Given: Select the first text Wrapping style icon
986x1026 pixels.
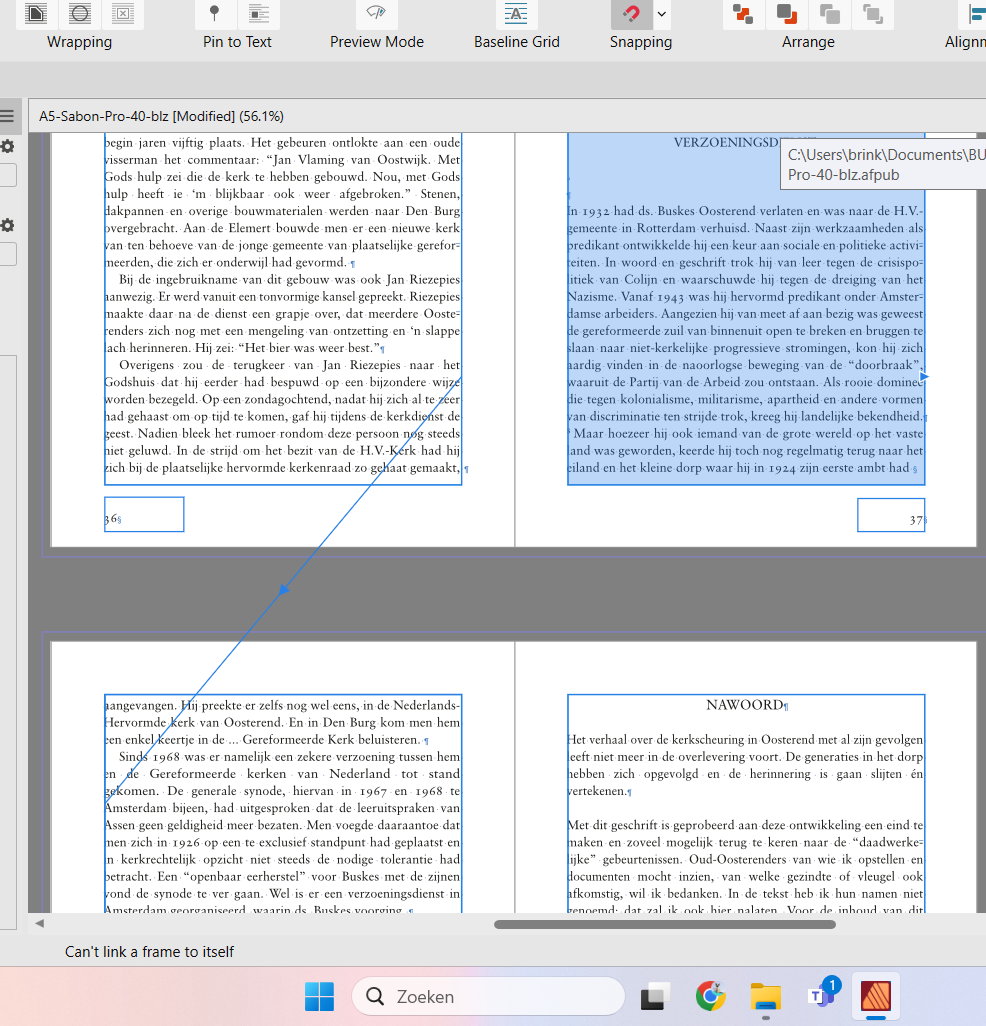Looking at the screenshot, I should point(36,14).
